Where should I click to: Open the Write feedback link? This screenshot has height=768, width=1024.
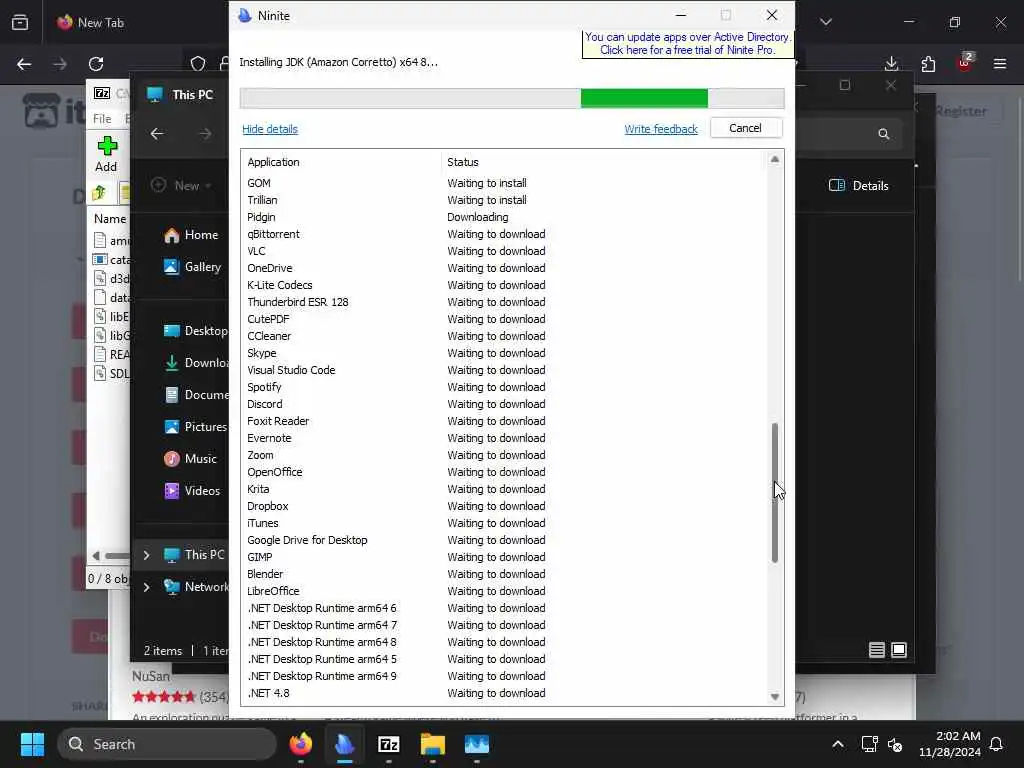tap(661, 129)
